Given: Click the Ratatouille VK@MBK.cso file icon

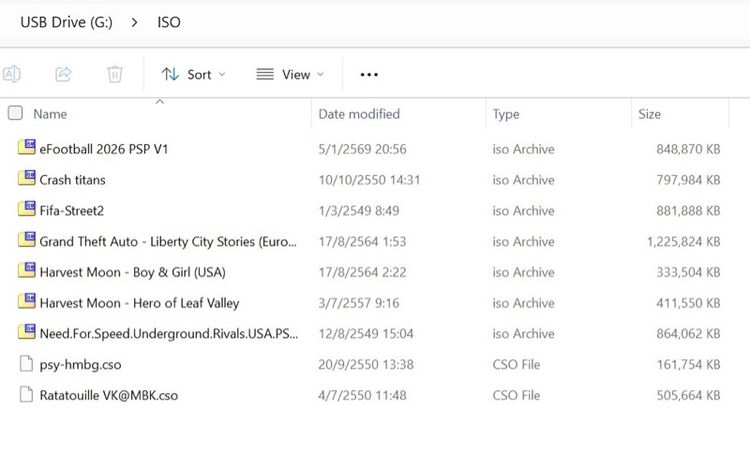Looking at the screenshot, I should pyautogui.click(x=27, y=396).
